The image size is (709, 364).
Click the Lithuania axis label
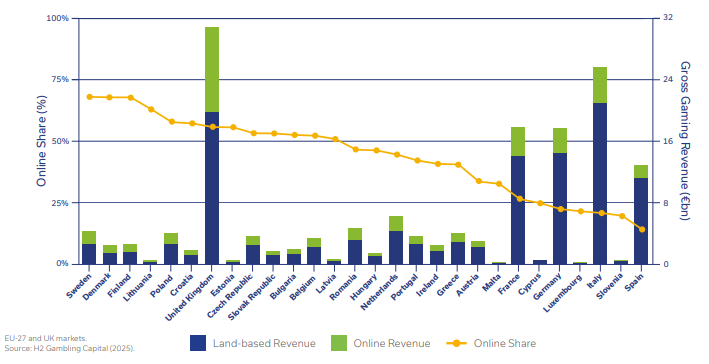point(137,288)
